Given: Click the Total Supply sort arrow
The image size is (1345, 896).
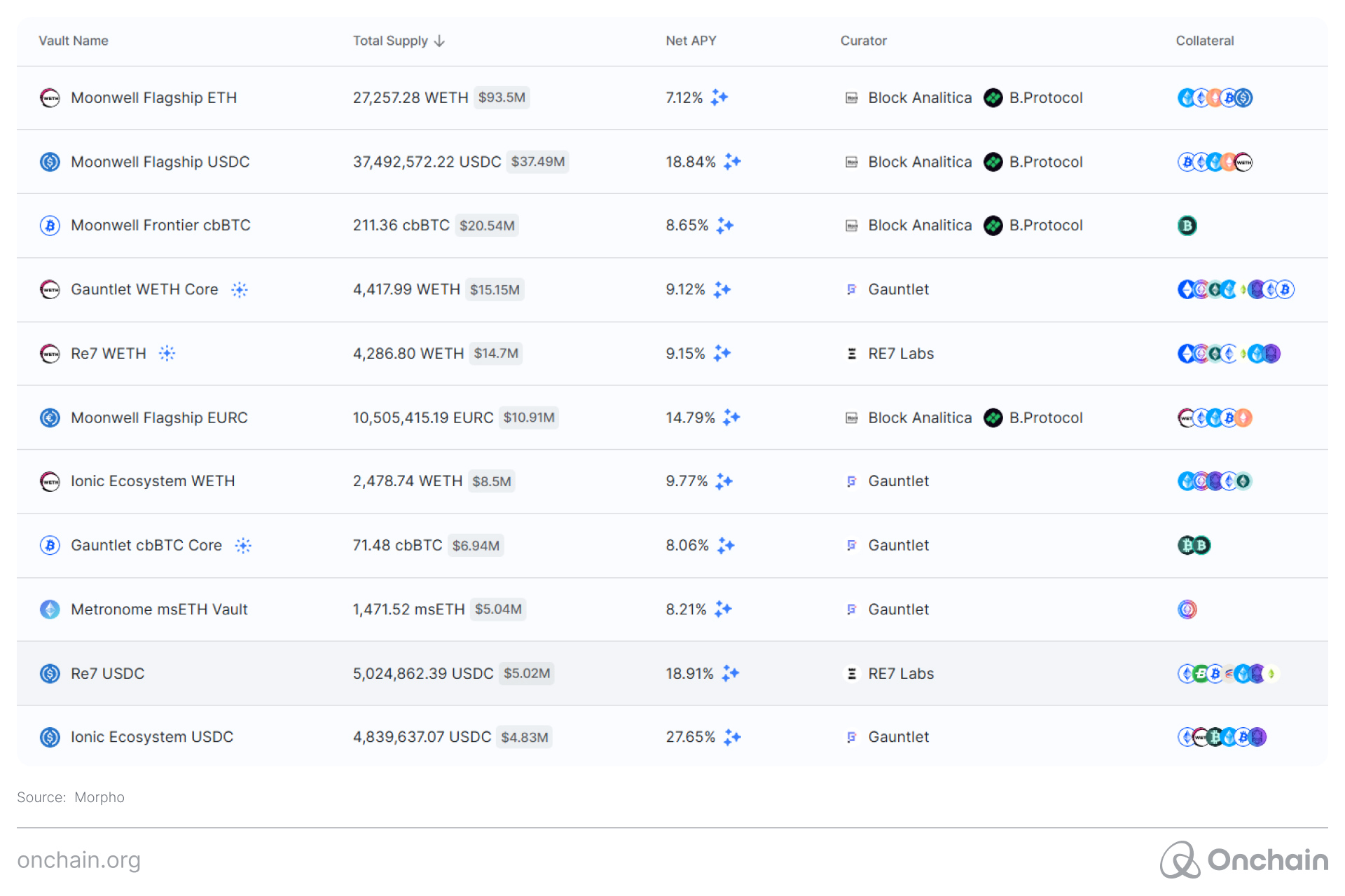Looking at the screenshot, I should coord(439,41).
